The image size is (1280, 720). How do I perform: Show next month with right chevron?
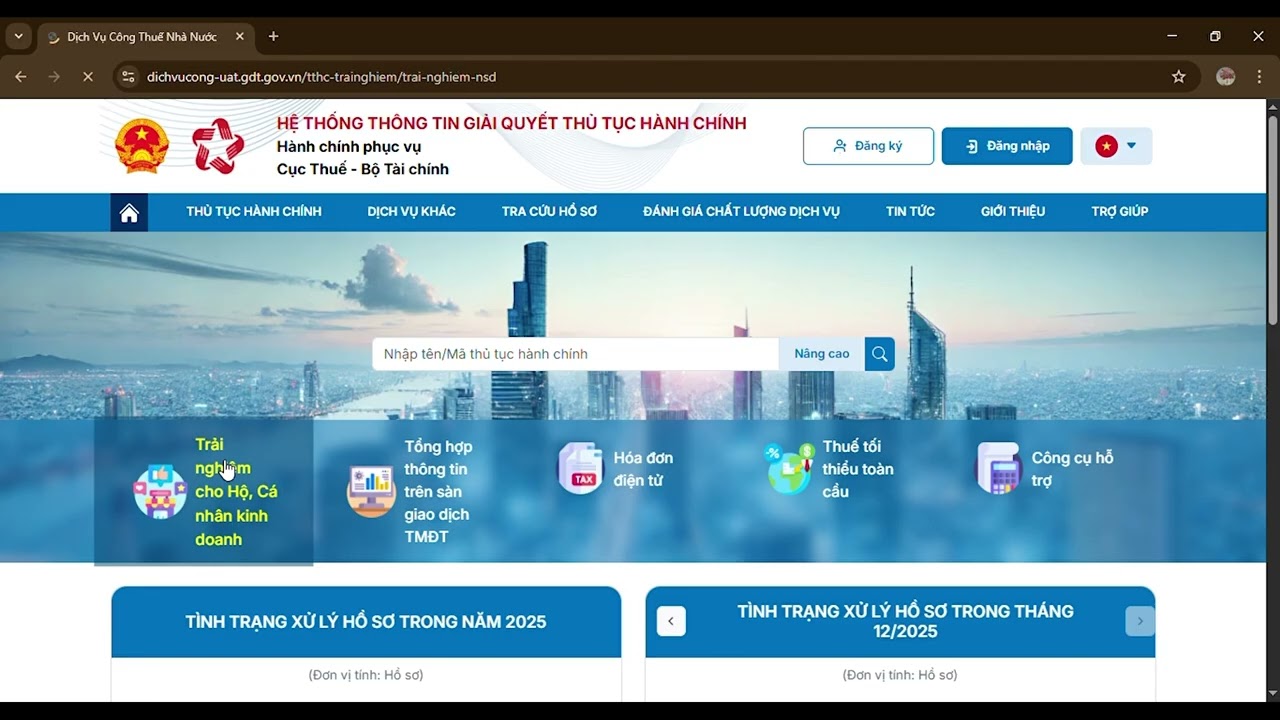1140,621
